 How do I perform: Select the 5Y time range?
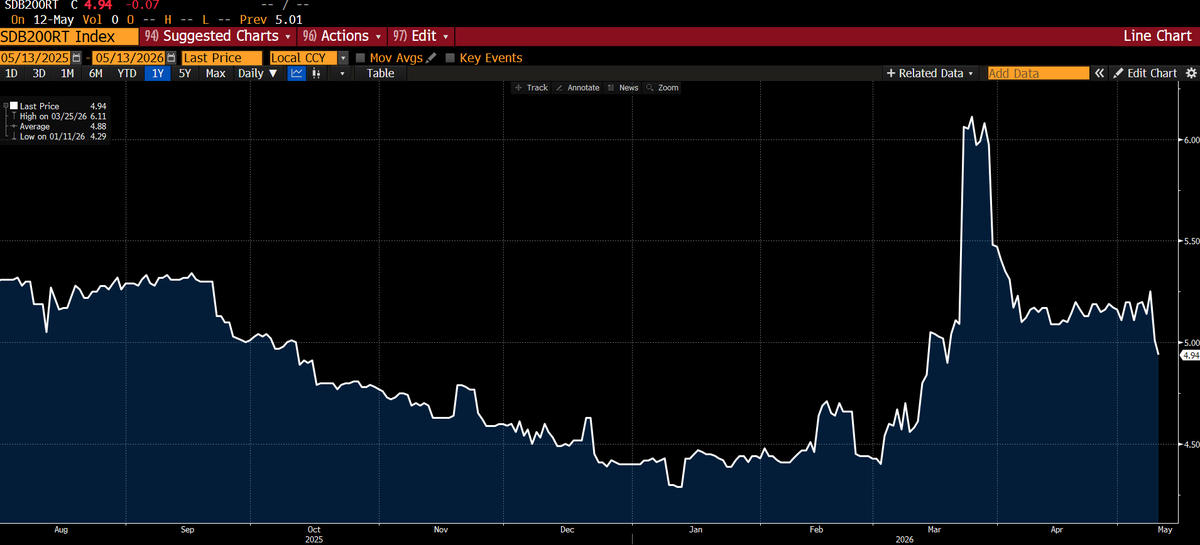(185, 73)
